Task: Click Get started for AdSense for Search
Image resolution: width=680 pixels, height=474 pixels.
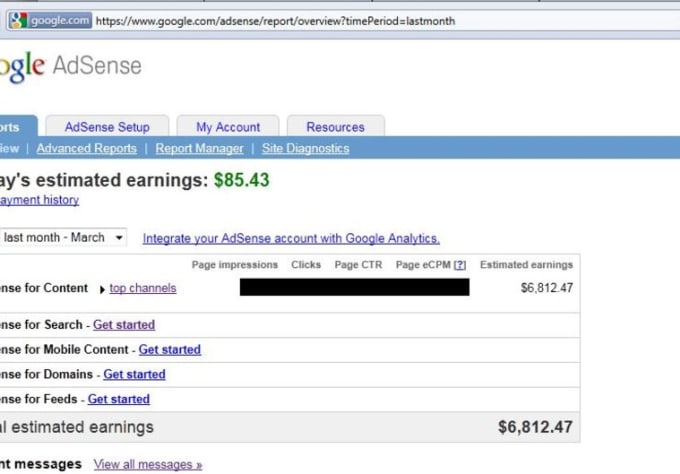Action: tap(124, 325)
